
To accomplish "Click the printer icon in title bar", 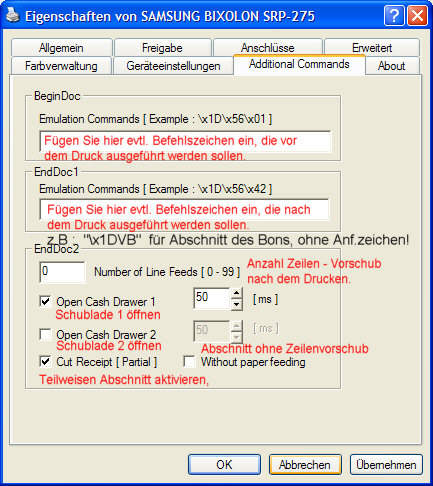I will 12,15.
